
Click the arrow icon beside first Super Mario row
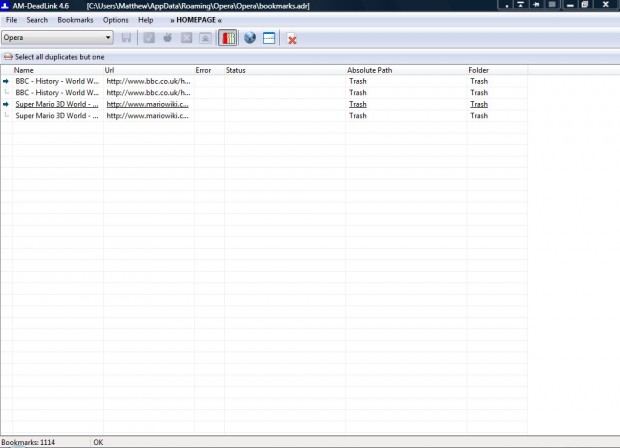tap(6, 104)
